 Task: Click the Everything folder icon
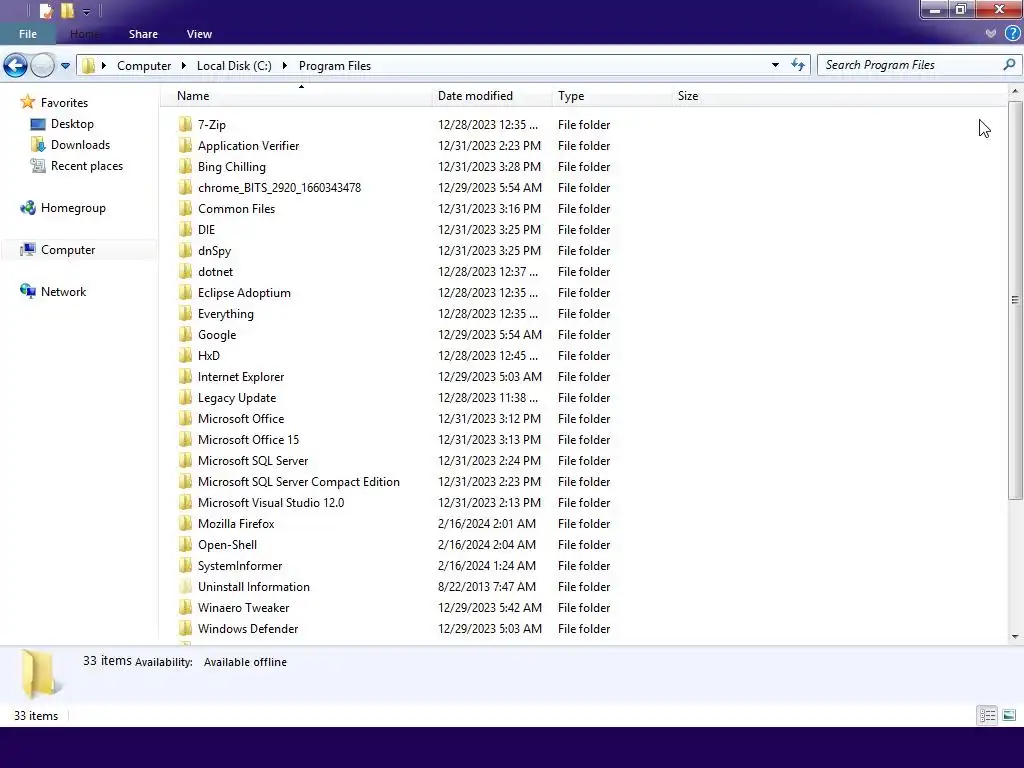tap(185, 313)
